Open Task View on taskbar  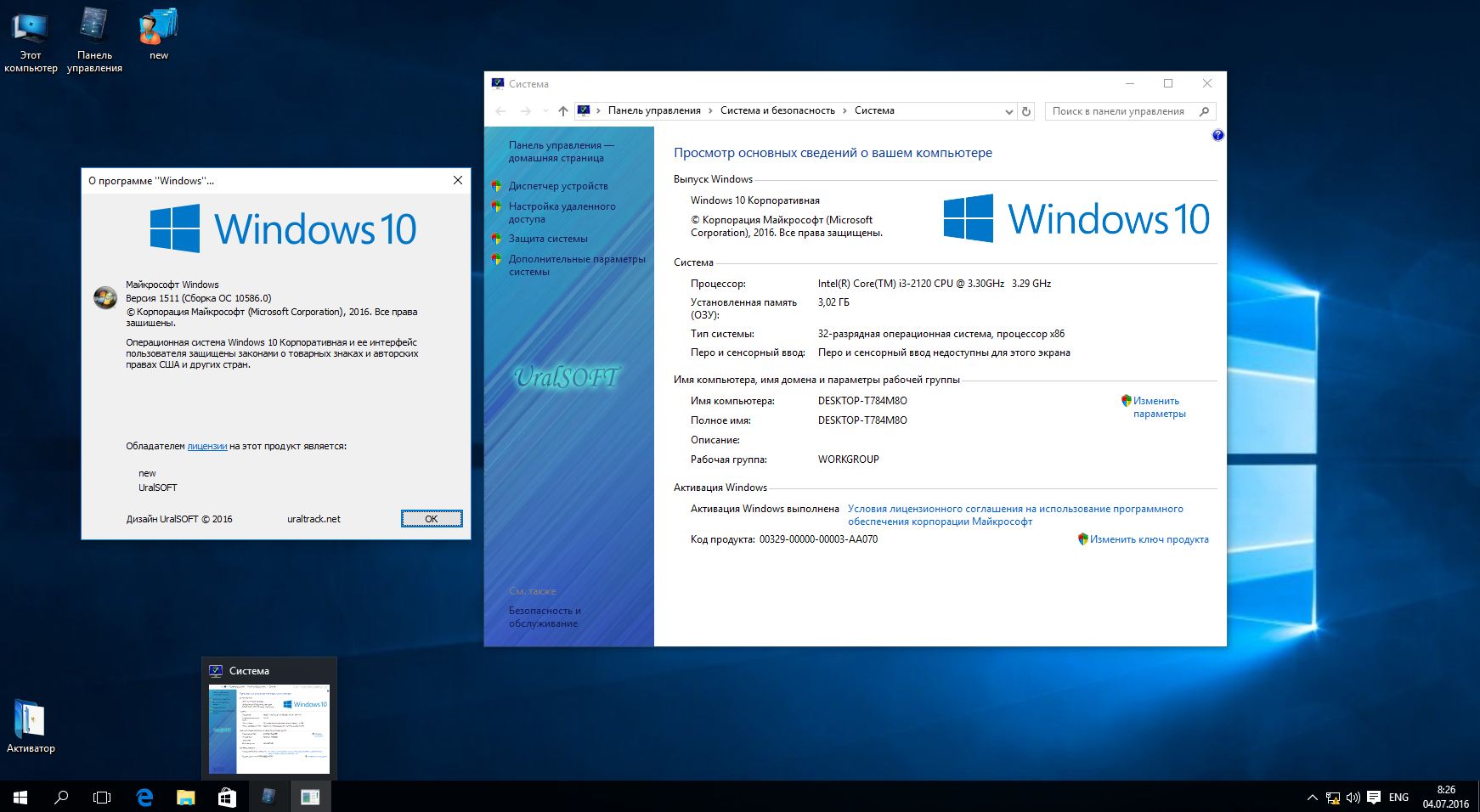point(102,798)
